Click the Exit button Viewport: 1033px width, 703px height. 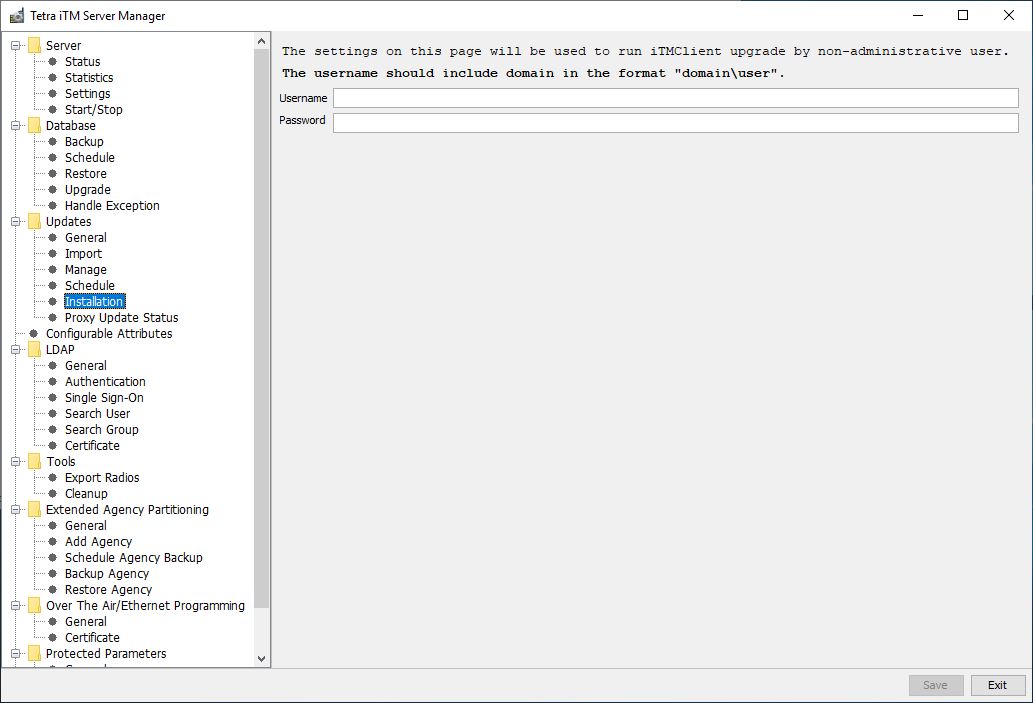click(x=997, y=685)
